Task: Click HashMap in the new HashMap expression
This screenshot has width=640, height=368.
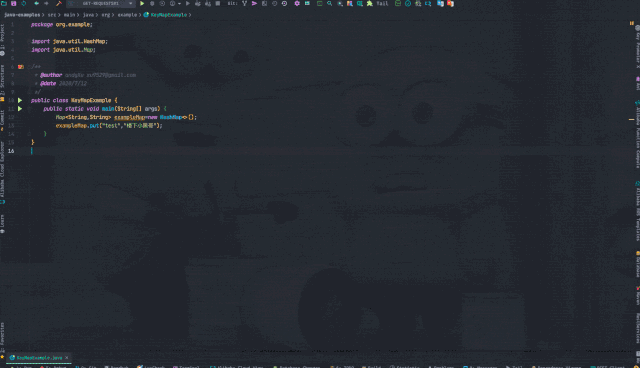Action: tap(171, 117)
